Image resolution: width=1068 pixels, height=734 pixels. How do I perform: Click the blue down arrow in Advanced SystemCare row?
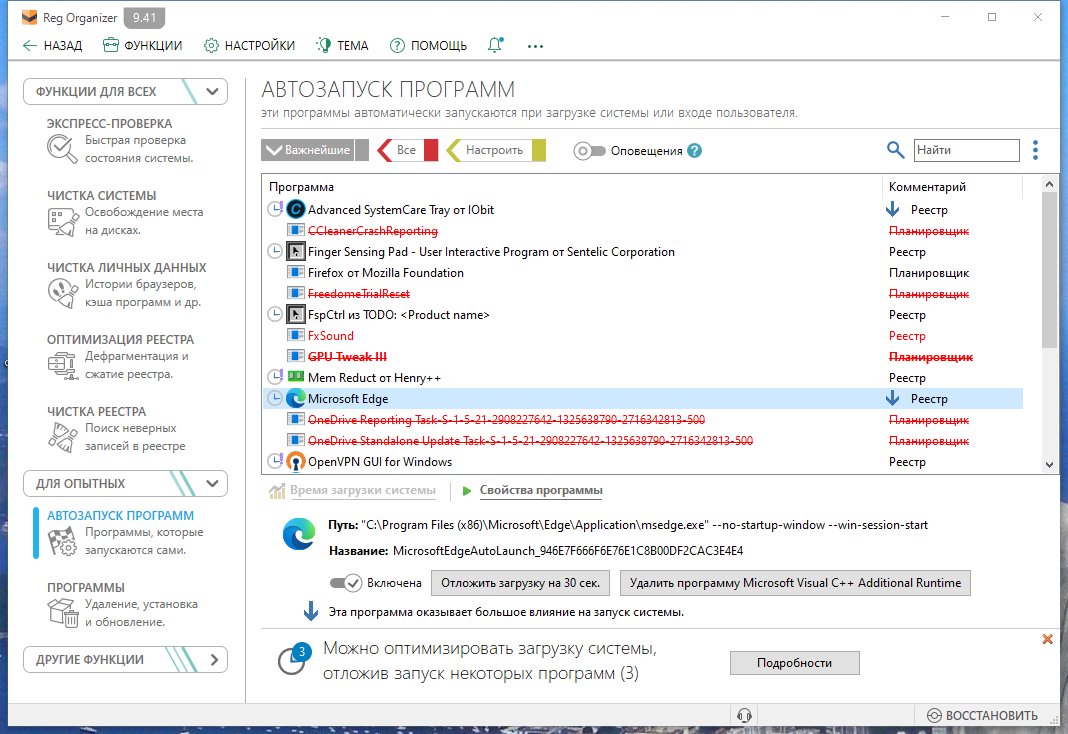[x=892, y=209]
